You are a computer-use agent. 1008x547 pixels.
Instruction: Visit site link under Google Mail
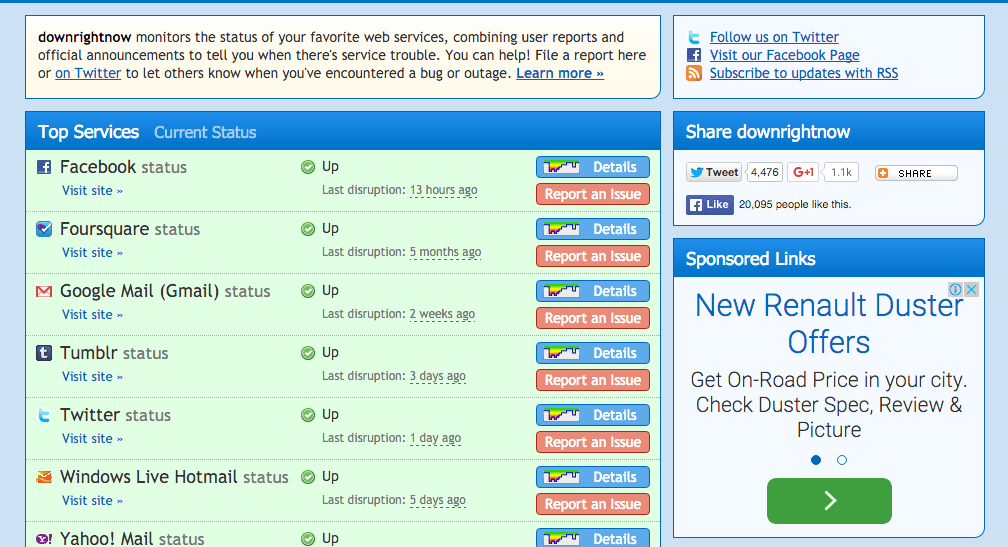tap(92, 315)
